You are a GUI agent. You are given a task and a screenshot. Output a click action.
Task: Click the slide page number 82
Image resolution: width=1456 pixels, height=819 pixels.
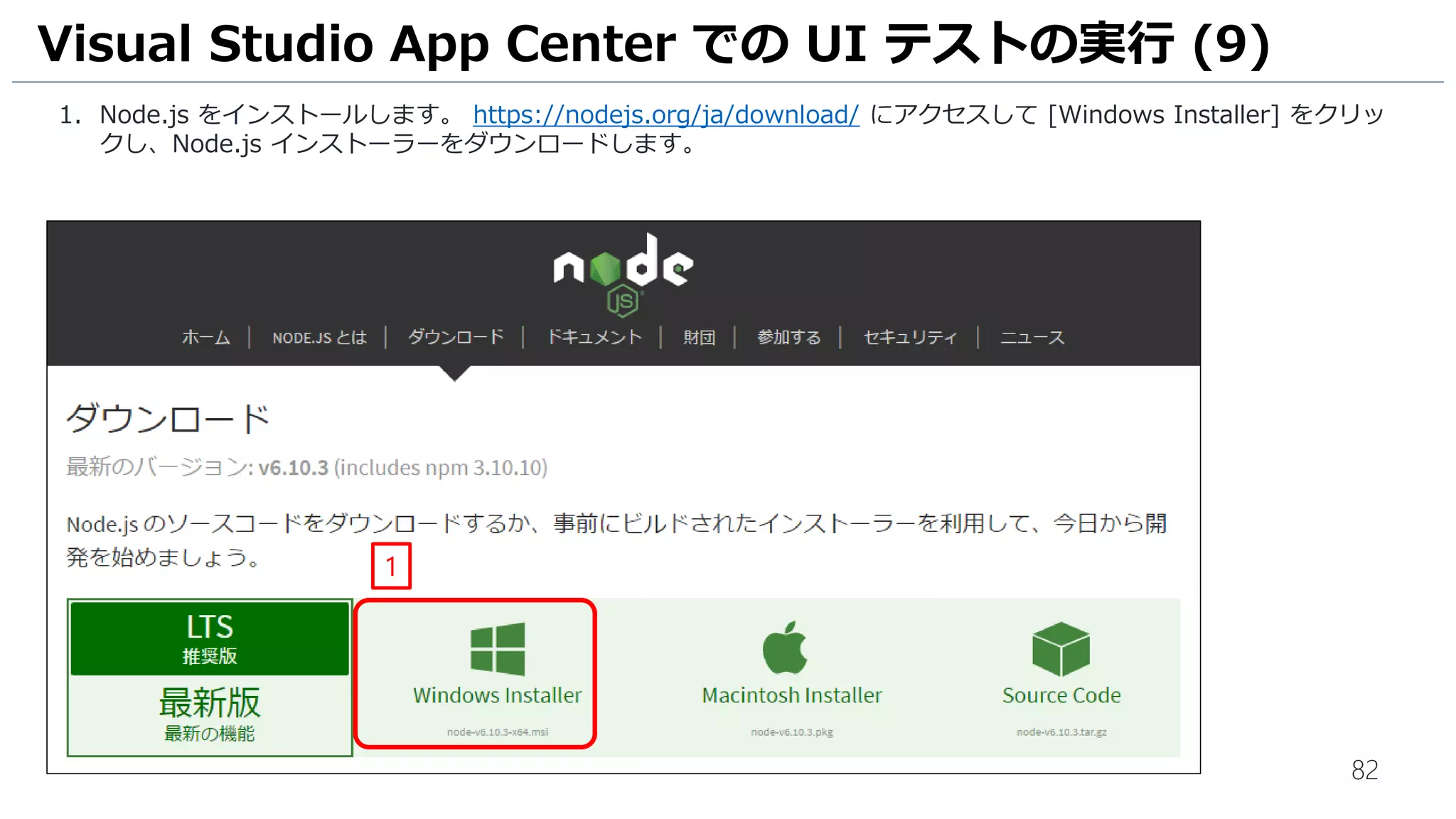(1364, 770)
